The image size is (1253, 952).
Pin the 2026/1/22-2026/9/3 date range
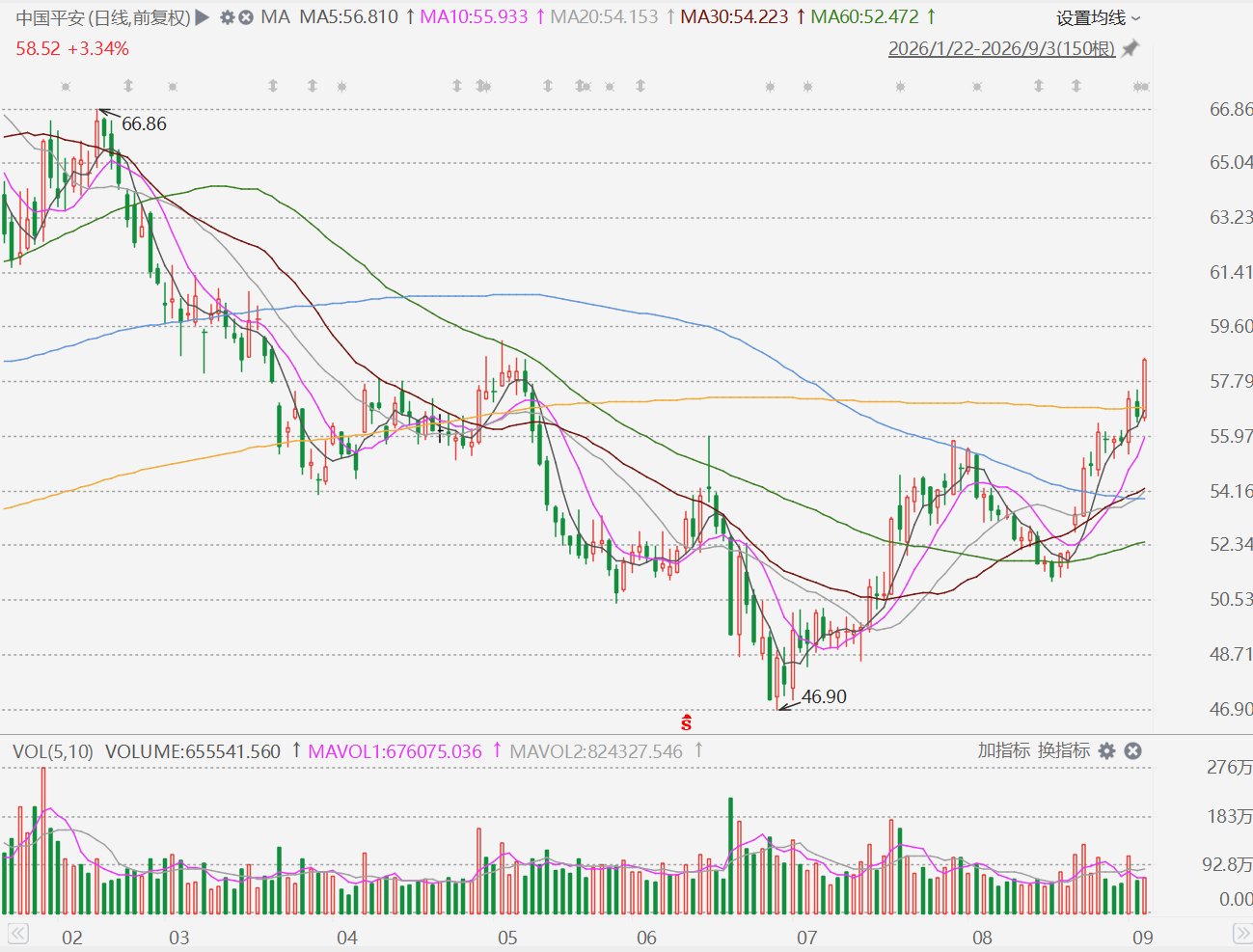pos(1130,48)
